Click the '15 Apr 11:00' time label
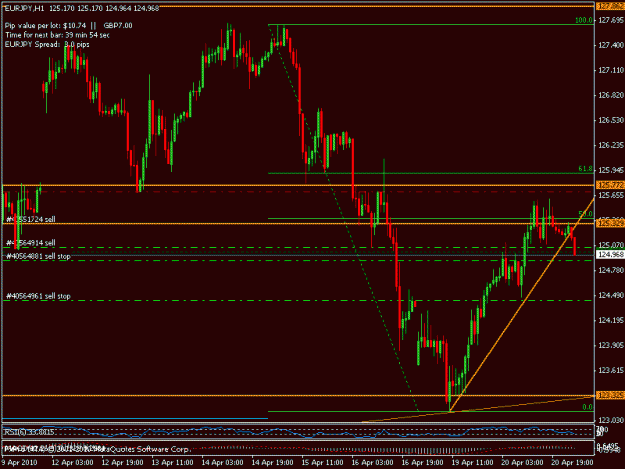The width and height of the screenshot is (625, 469). pos(322,463)
